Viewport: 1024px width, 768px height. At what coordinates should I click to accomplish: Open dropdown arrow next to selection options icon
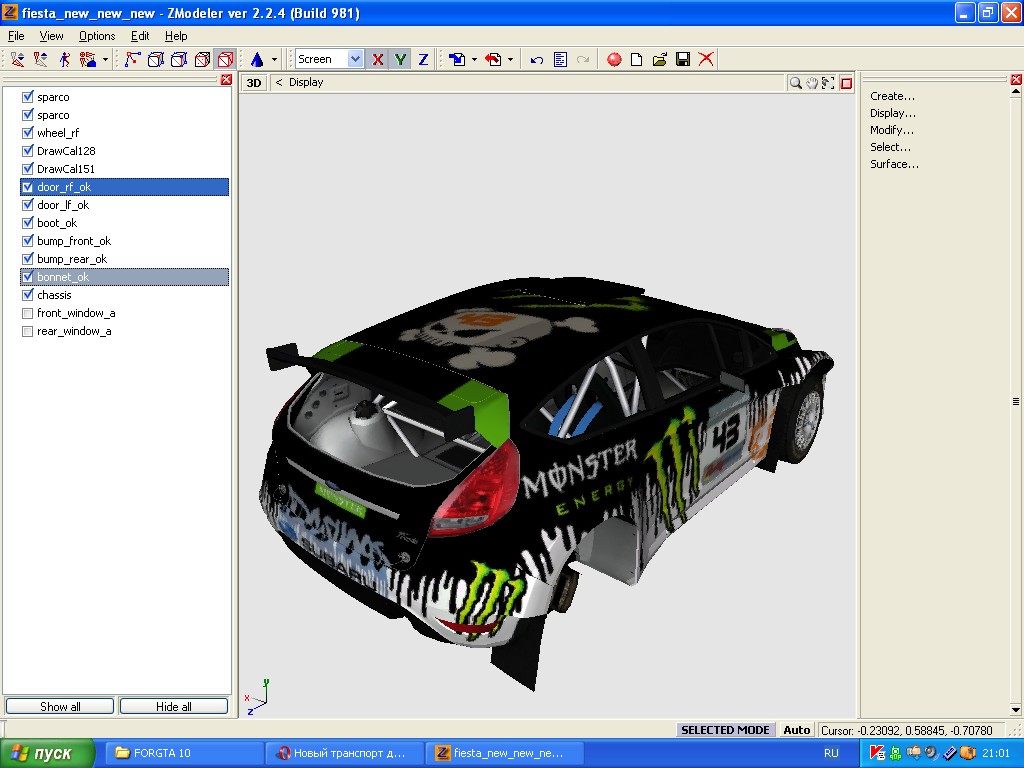[105, 59]
